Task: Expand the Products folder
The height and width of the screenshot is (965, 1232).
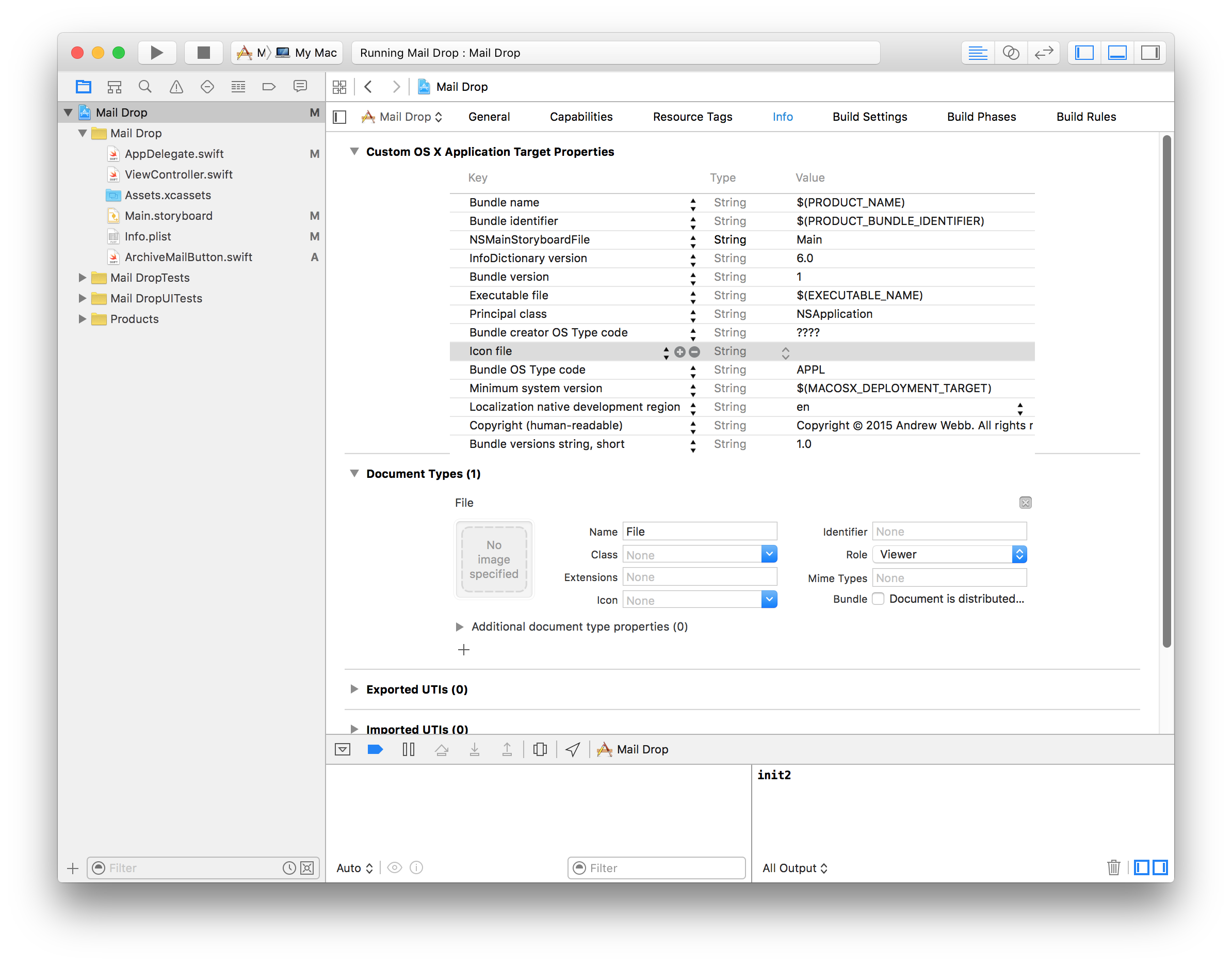Action: point(83,318)
